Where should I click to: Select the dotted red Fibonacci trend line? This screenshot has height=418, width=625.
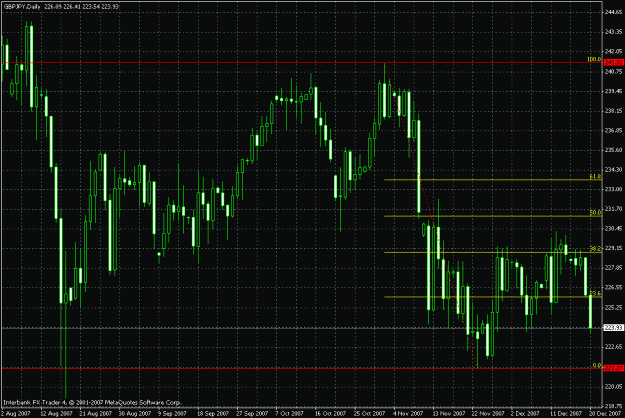[x=431, y=215]
